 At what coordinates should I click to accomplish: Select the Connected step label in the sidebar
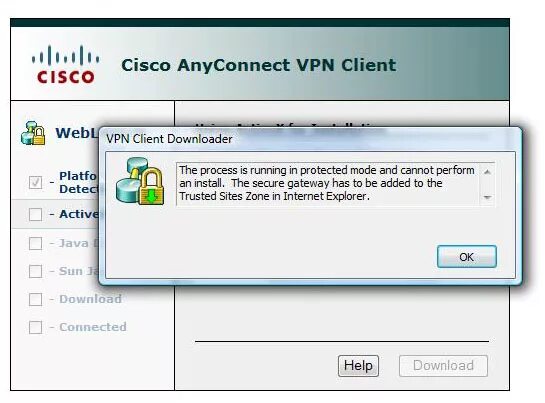92,327
